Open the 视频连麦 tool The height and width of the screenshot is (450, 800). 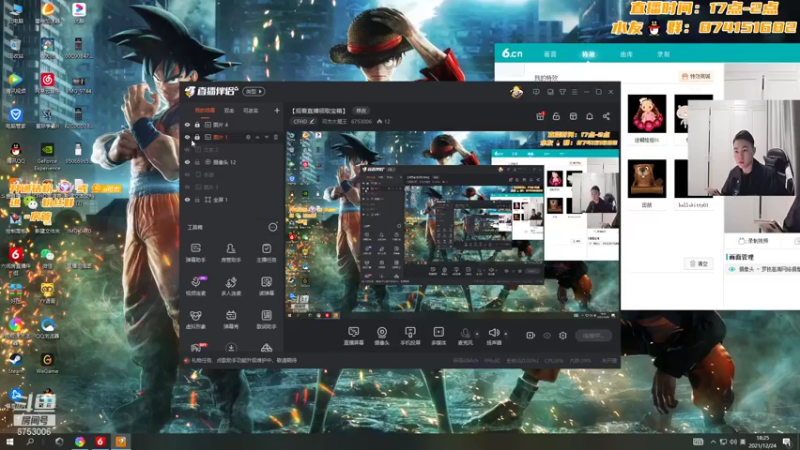point(195,286)
